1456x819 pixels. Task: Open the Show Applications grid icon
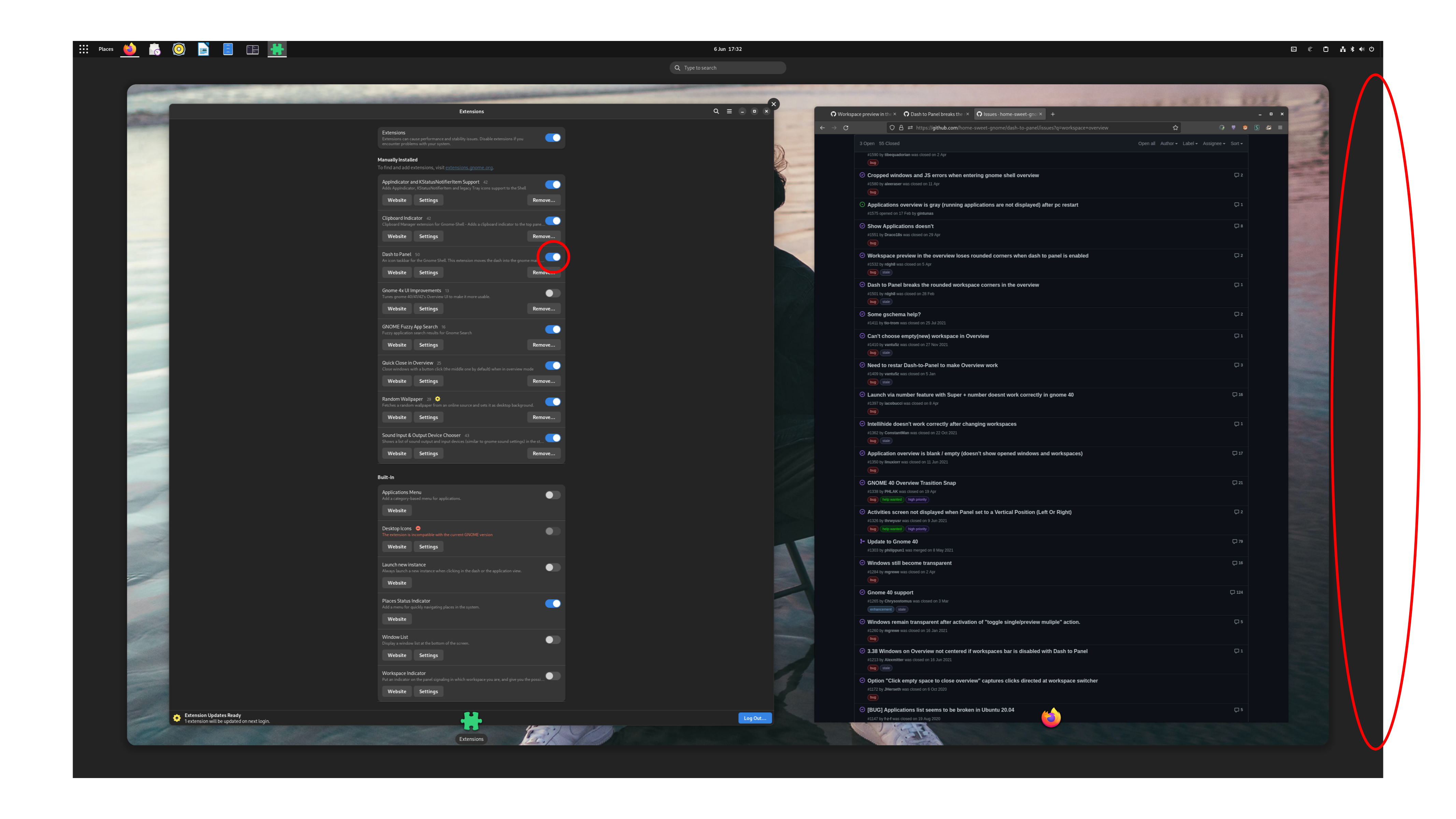[x=84, y=49]
